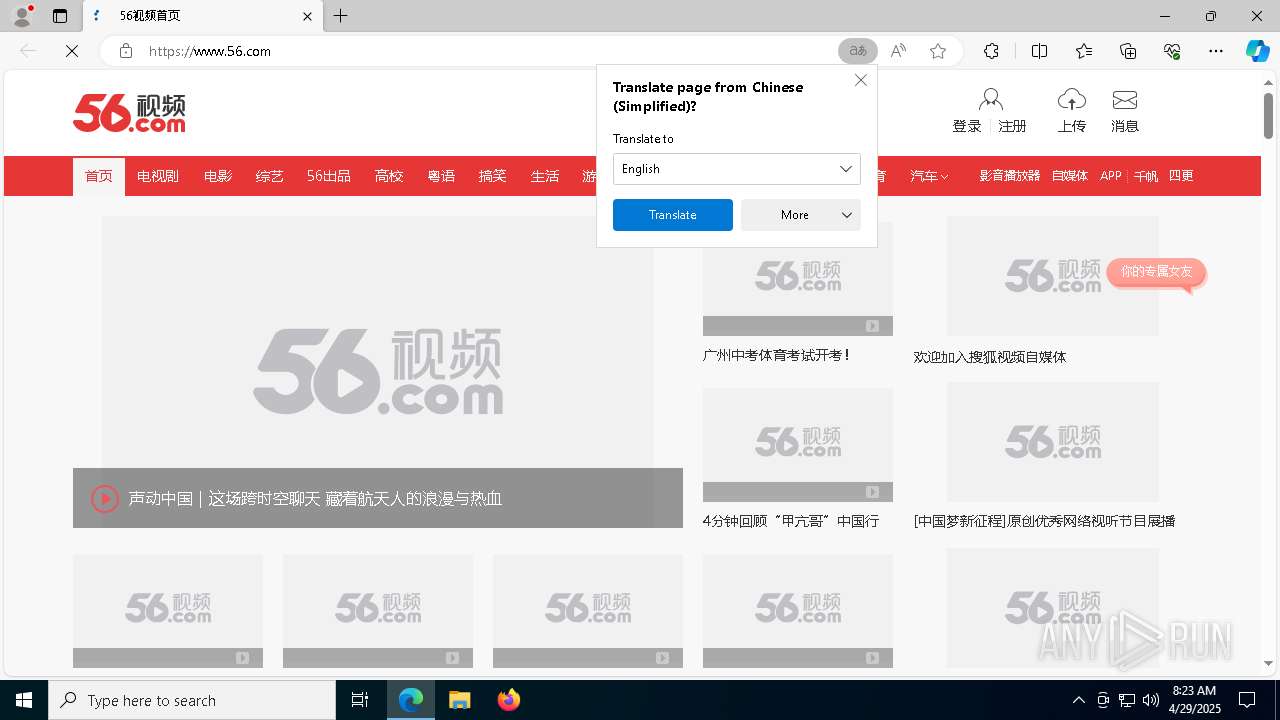
Task: Open the Translate to language dropdown
Action: pos(737,169)
